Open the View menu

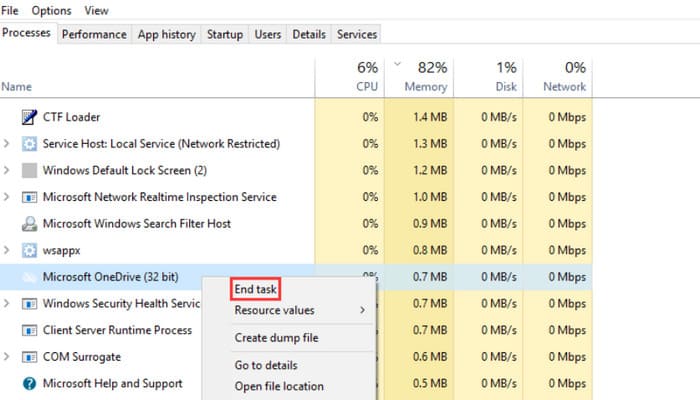(x=96, y=10)
